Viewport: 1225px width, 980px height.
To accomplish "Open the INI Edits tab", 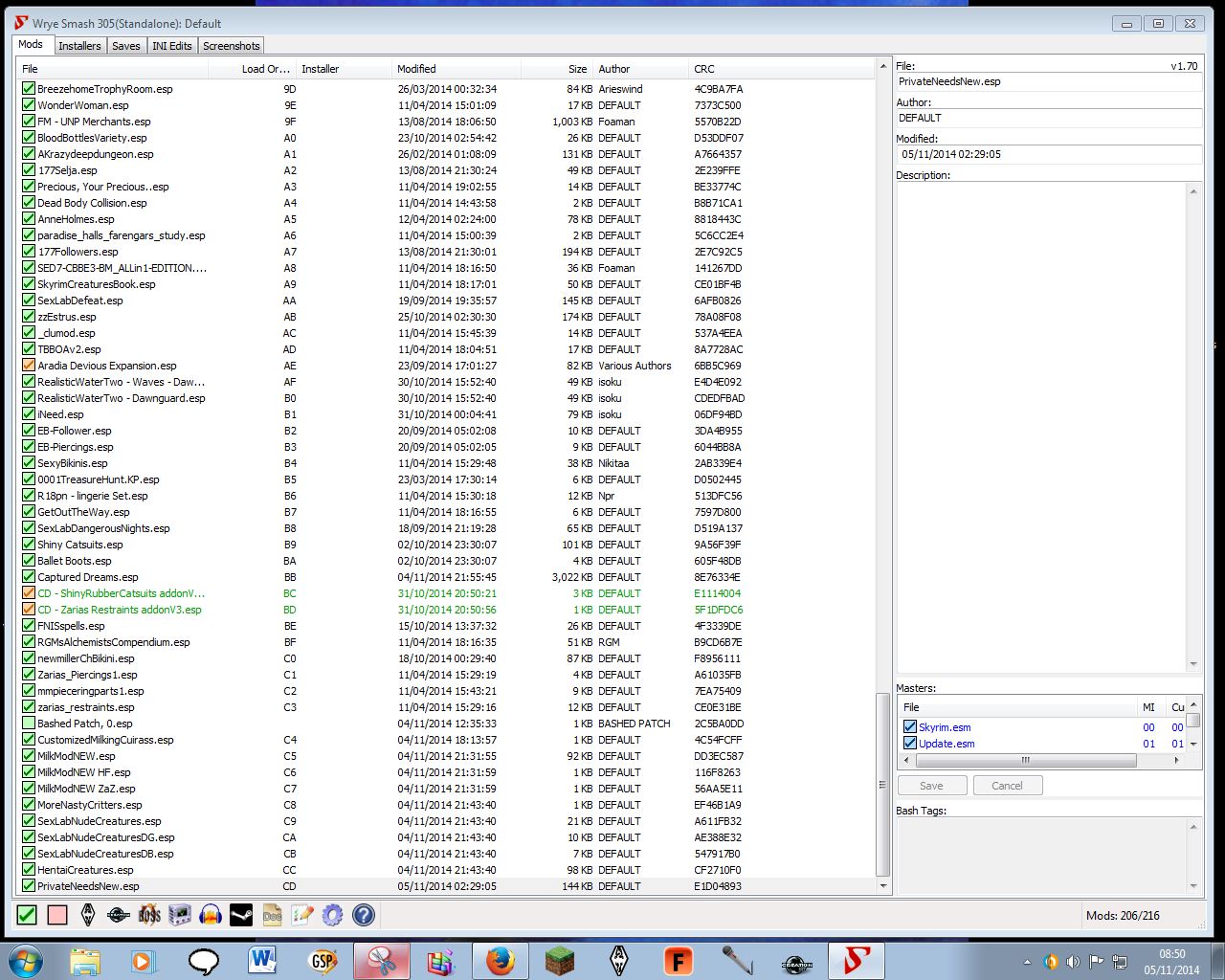I will click(172, 46).
